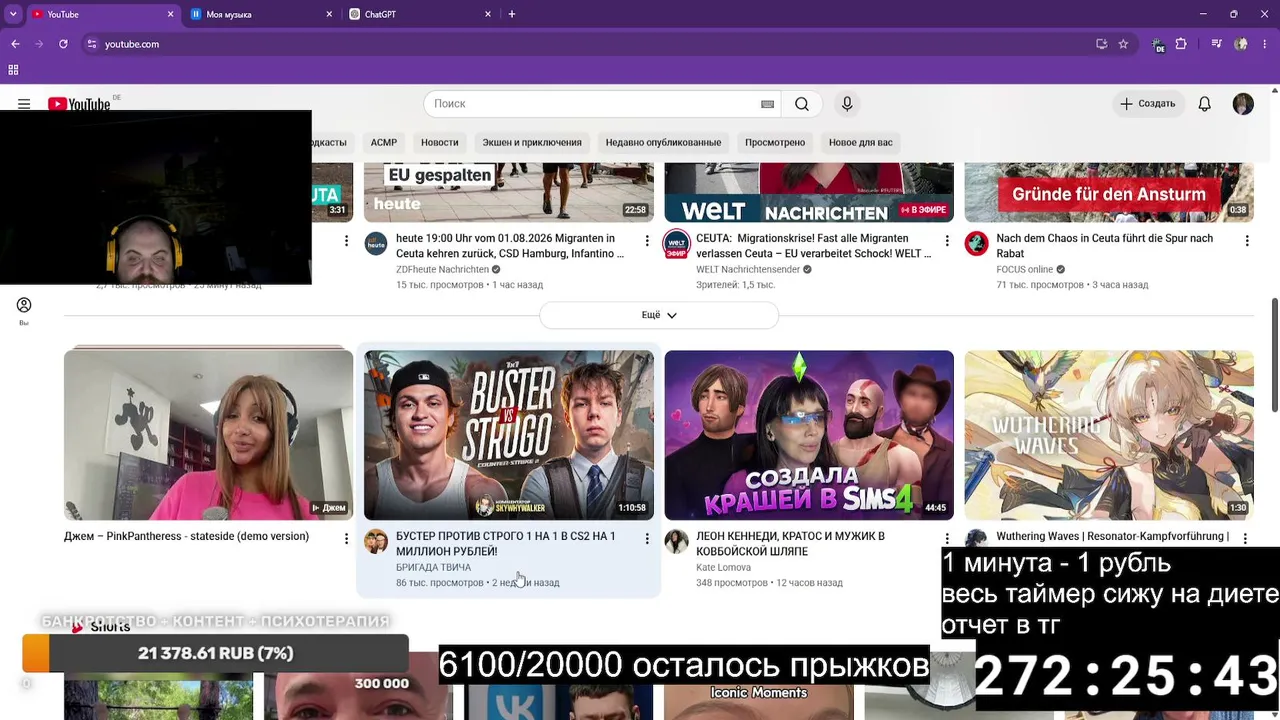Select the 'Экшен и приключения' chip
This screenshot has height=720, width=1280.
coord(532,142)
